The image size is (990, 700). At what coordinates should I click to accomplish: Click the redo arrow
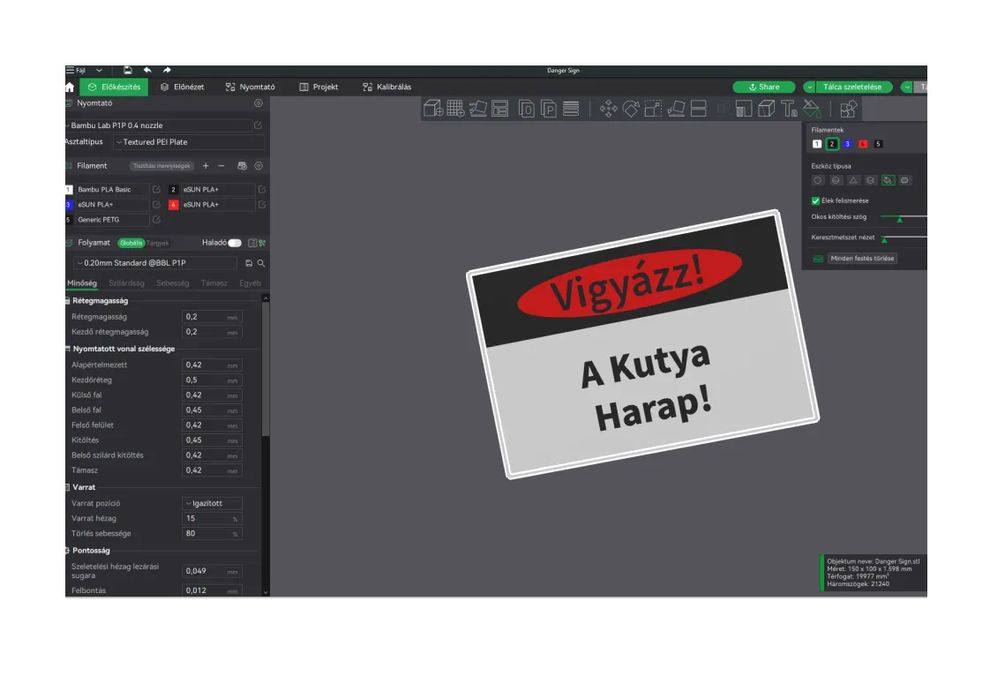coord(167,70)
